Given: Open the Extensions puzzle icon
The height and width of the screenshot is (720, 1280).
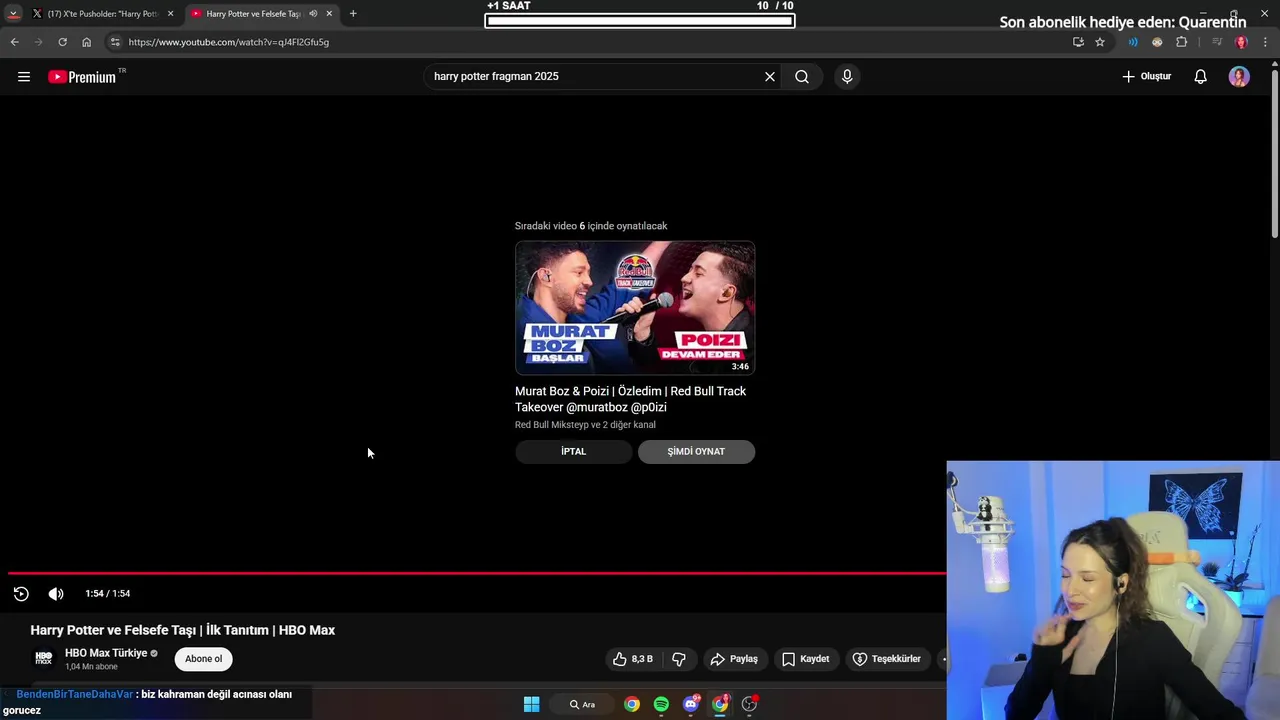Looking at the screenshot, I should 1182,42.
